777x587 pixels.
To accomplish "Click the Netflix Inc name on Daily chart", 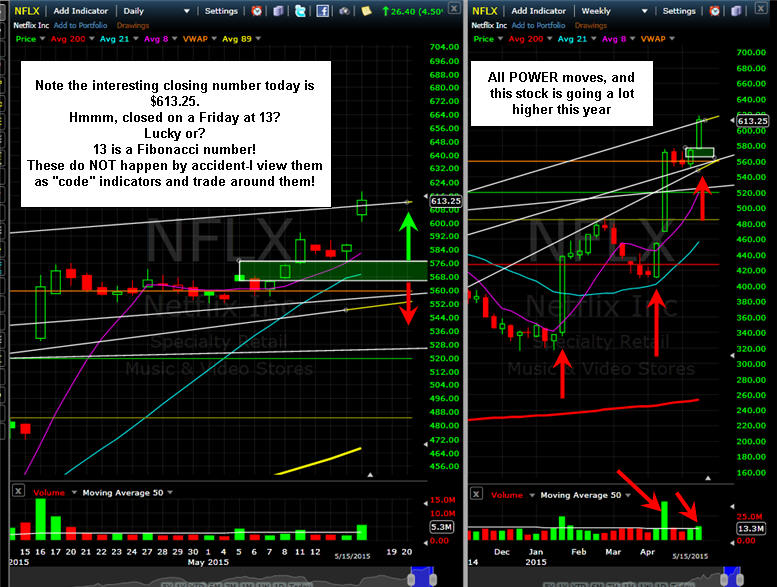I will coord(31,25).
